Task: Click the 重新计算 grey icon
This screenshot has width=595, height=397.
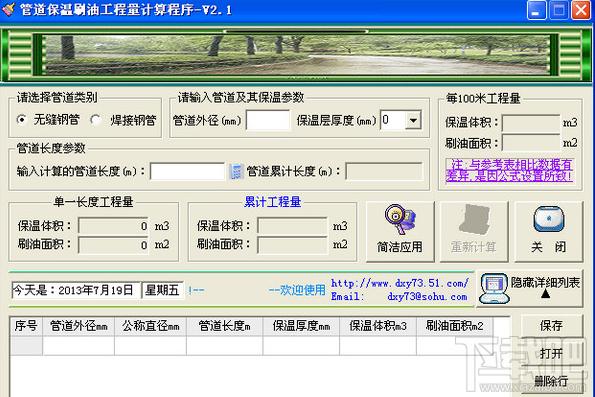Action: click(474, 219)
